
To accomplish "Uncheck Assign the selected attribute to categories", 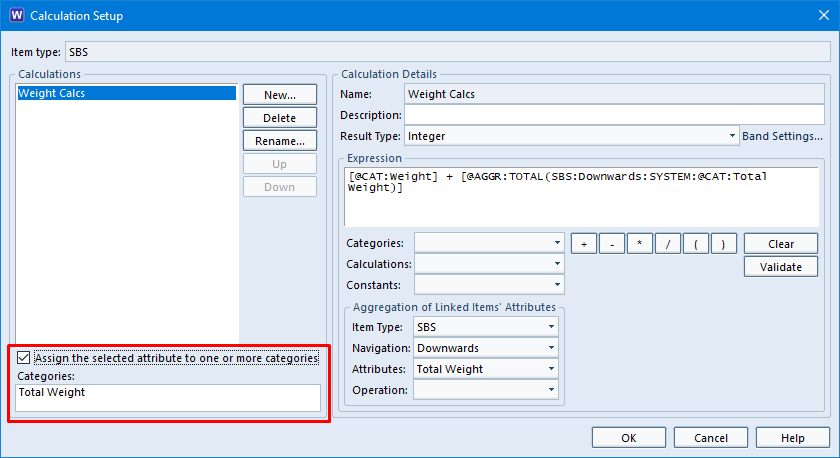I will (x=24, y=357).
